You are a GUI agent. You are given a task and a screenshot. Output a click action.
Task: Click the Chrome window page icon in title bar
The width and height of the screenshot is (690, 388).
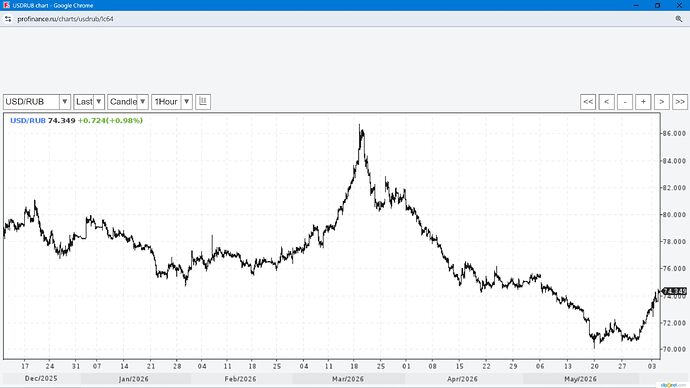(6, 5)
